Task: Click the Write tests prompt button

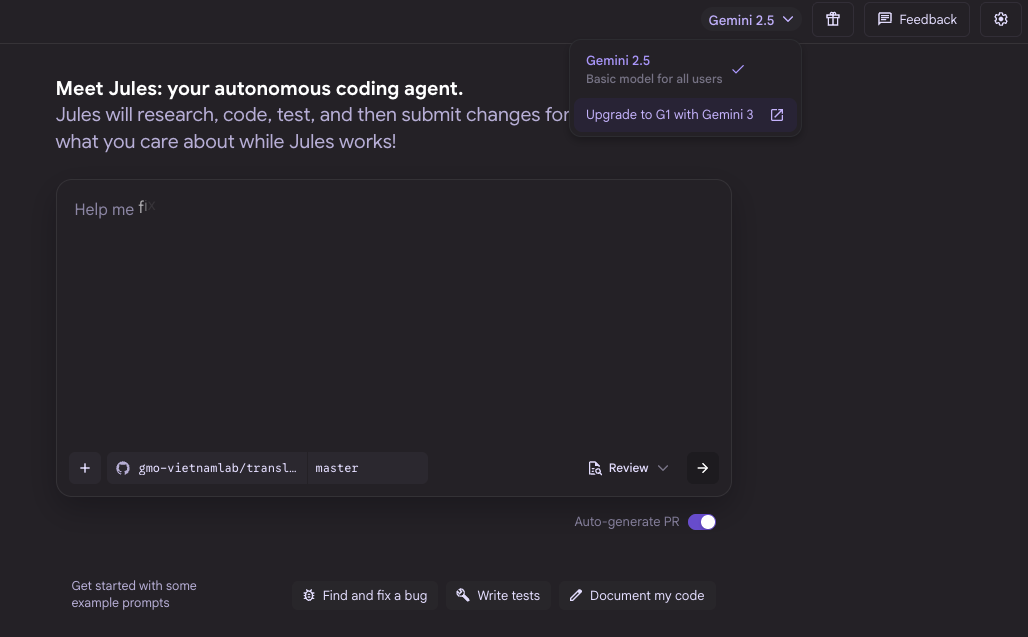Action: pos(498,595)
